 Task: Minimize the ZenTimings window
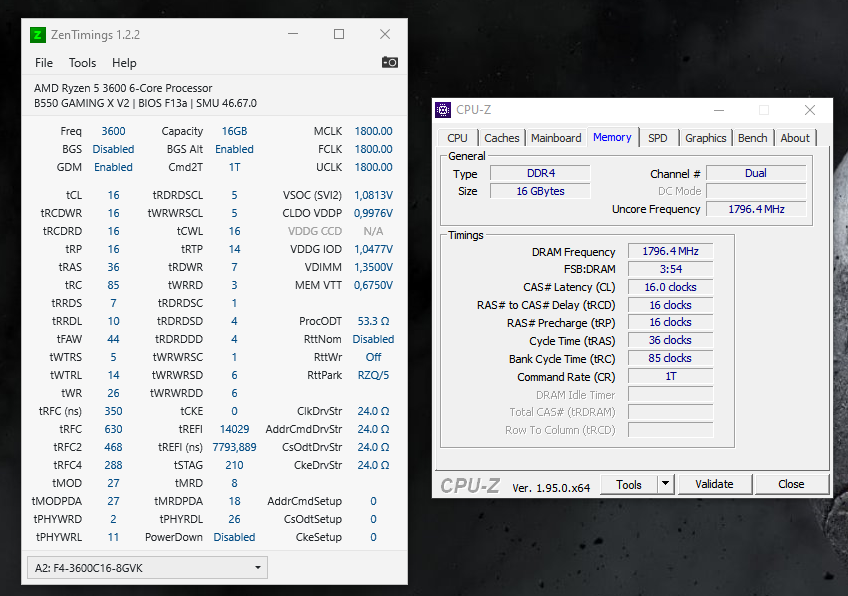click(x=293, y=34)
